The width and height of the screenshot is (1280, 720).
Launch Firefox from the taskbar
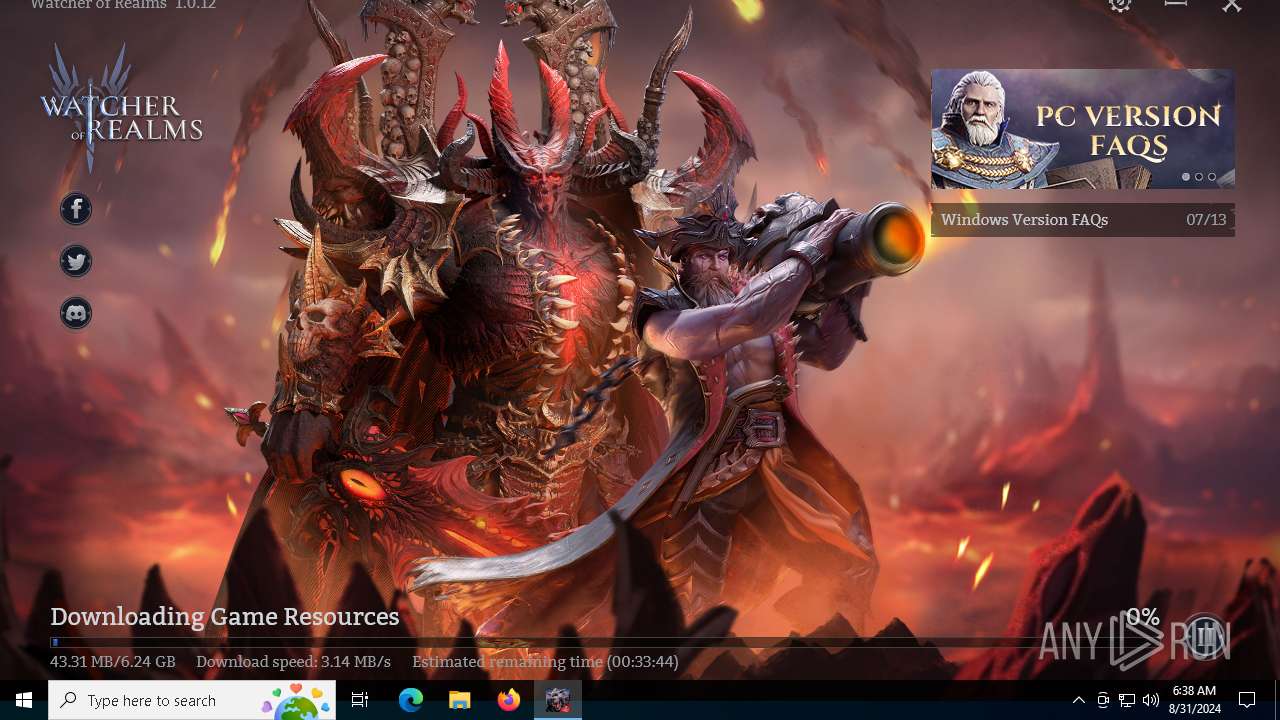point(509,700)
